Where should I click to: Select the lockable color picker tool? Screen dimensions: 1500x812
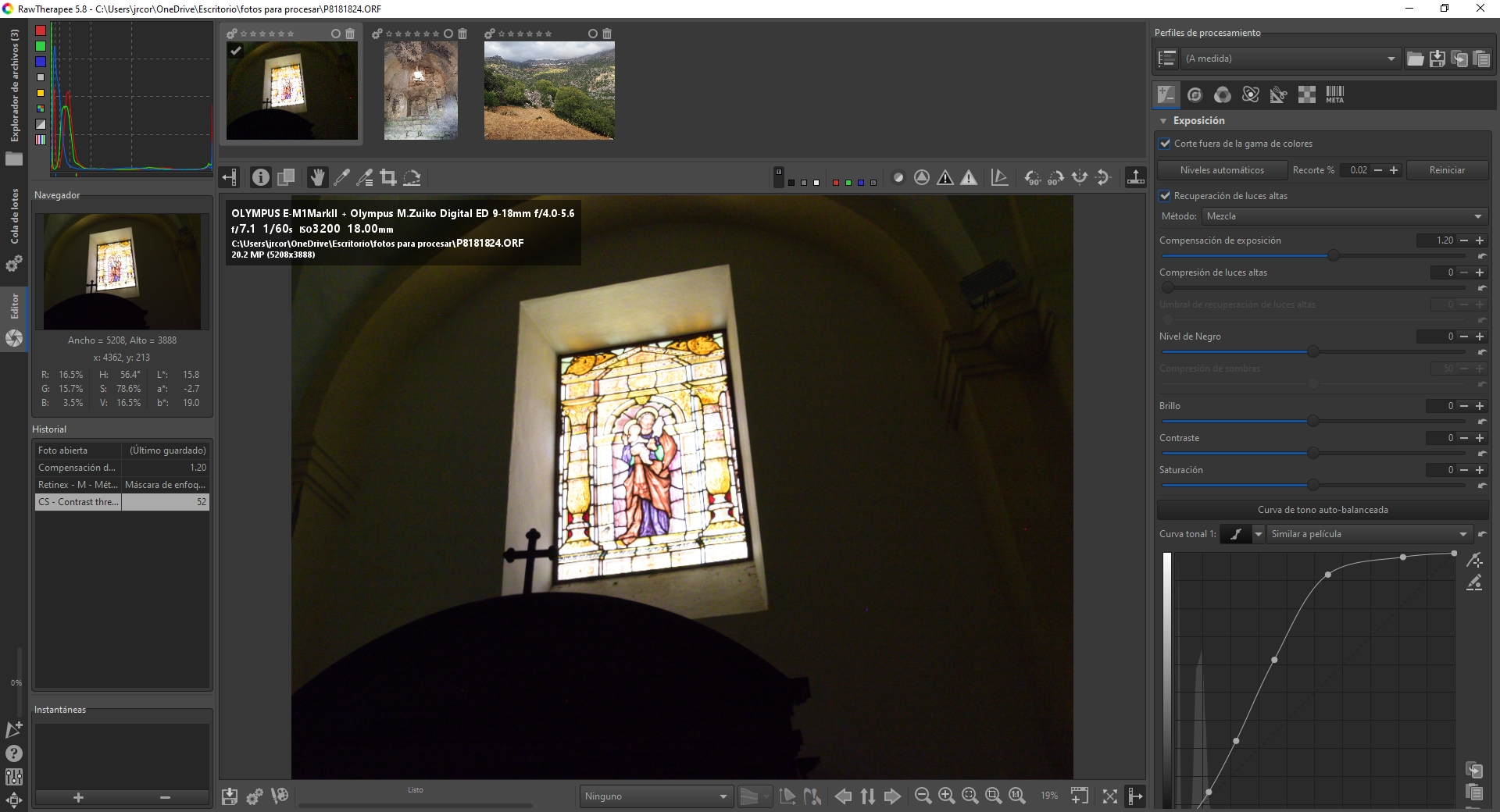click(365, 177)
